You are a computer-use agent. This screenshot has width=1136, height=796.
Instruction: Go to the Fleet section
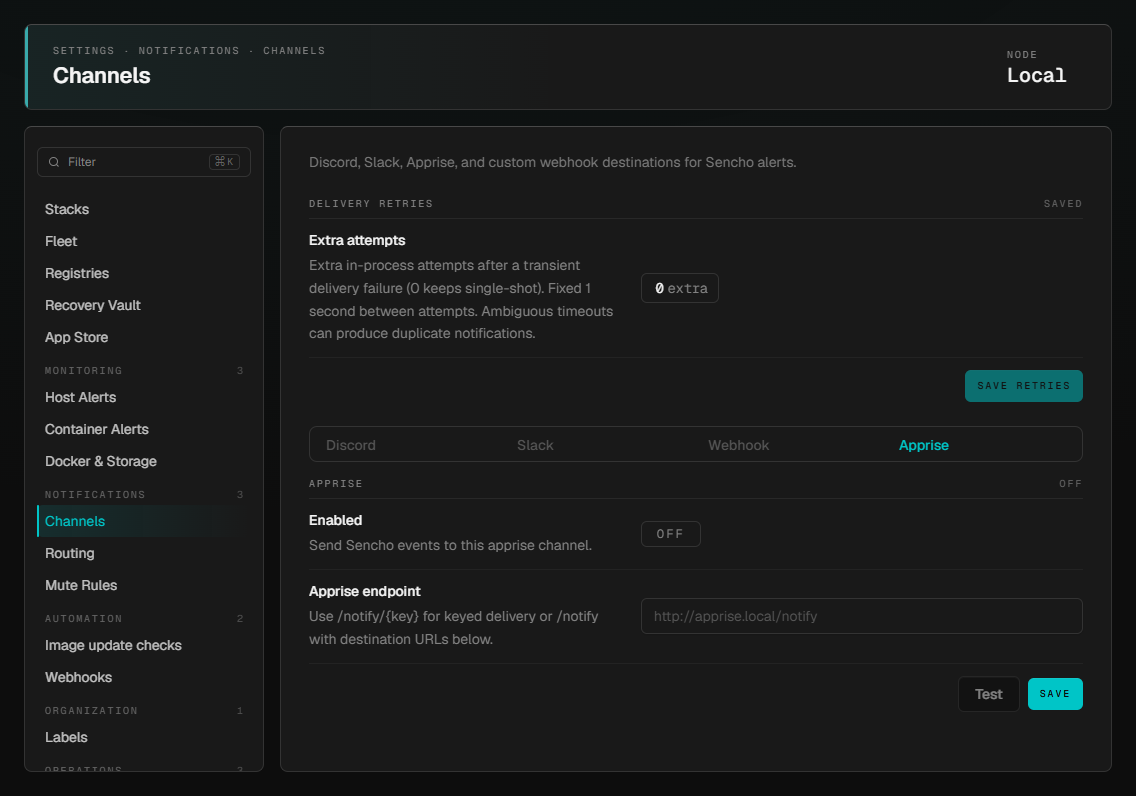point(61,241)
